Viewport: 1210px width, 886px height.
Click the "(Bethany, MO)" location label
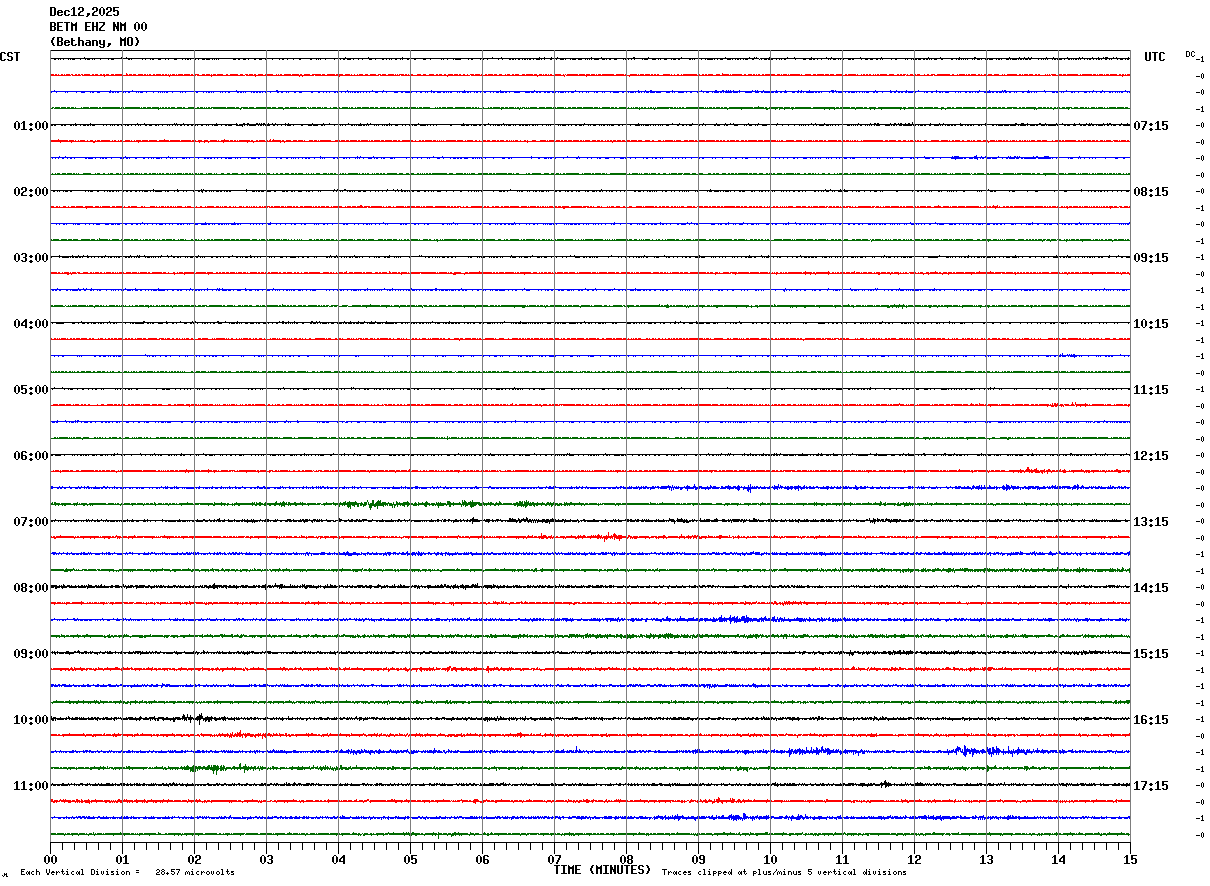tap(95, 42)
